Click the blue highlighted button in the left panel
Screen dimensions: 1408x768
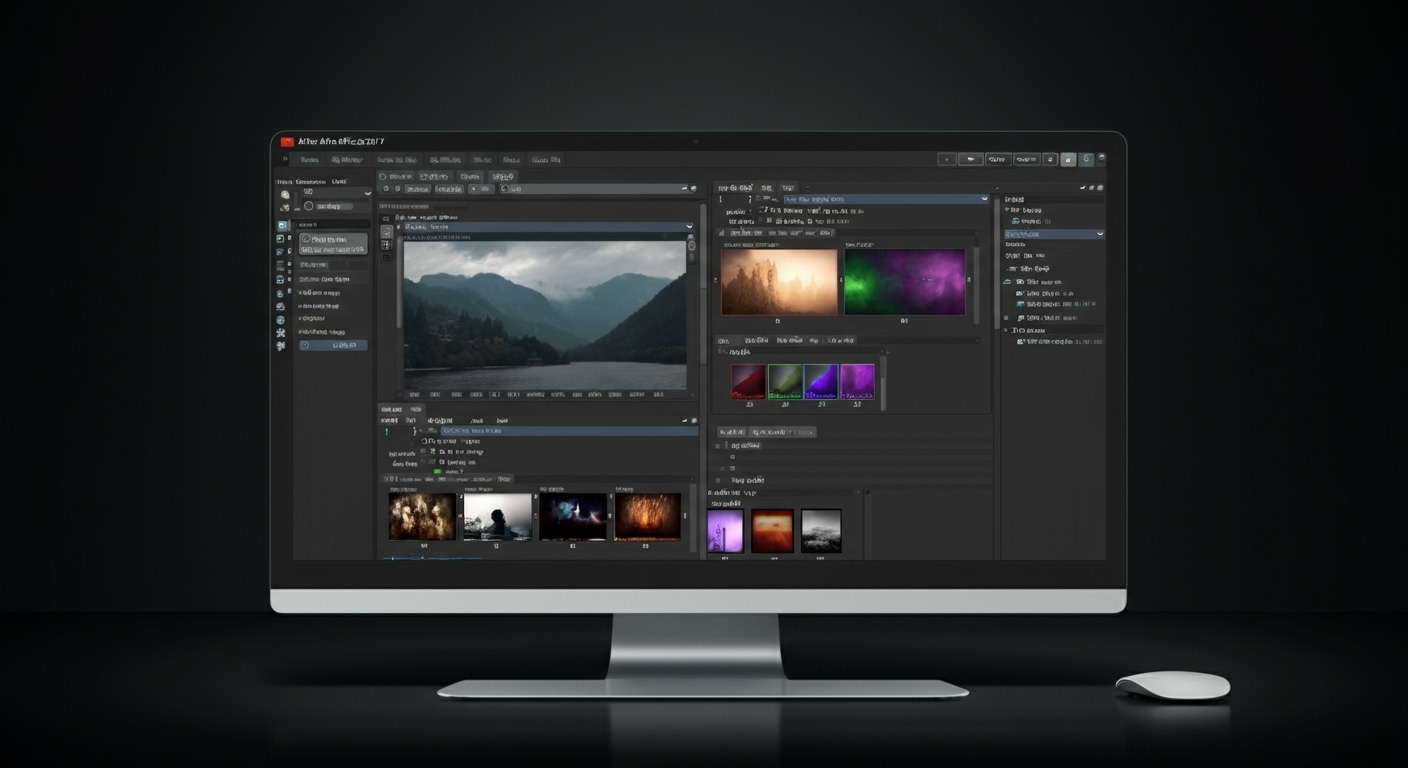(x=333, y=344)
